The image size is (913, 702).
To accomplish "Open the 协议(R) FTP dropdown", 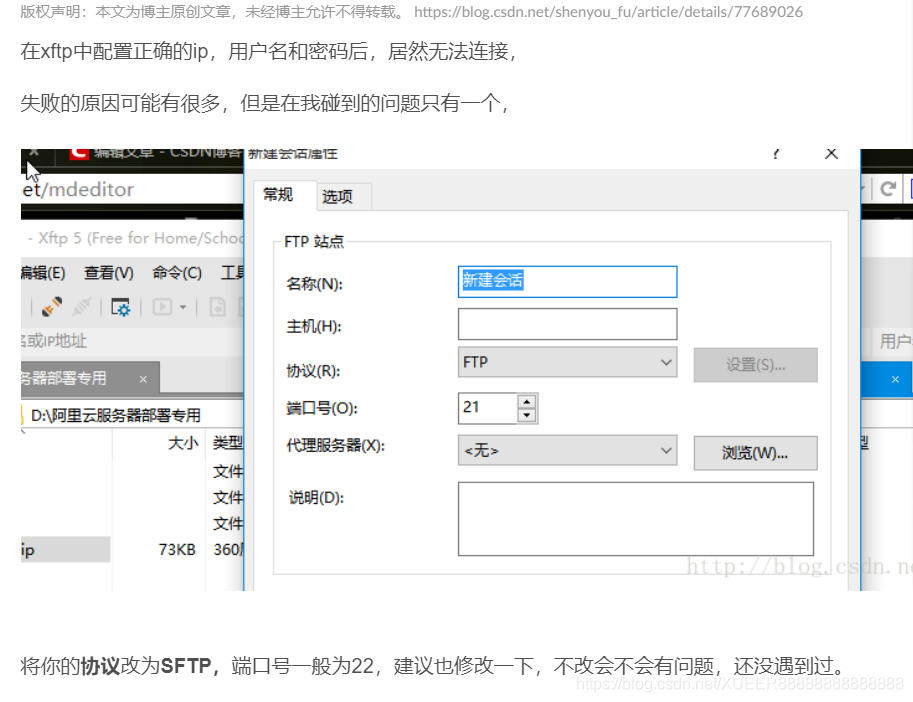I will pos(568,362).
